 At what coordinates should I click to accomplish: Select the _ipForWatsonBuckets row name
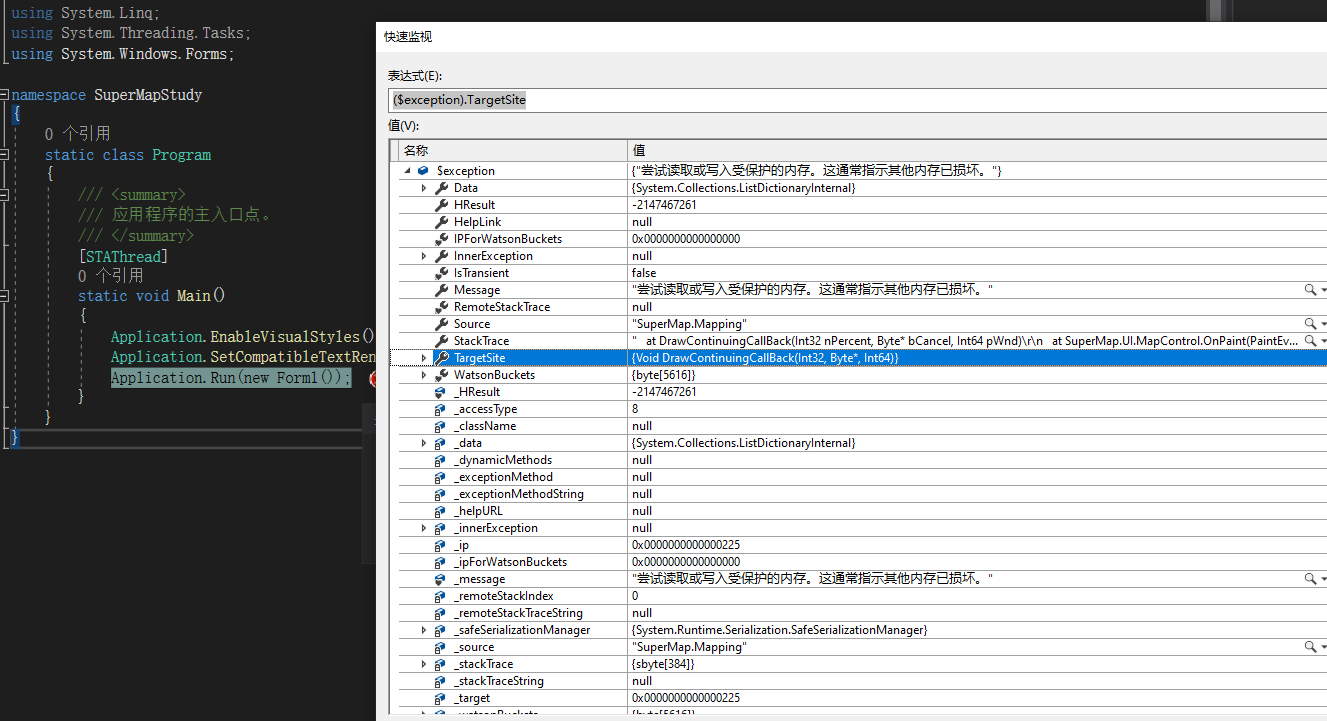pyautogui.click(x=510, y=562)
